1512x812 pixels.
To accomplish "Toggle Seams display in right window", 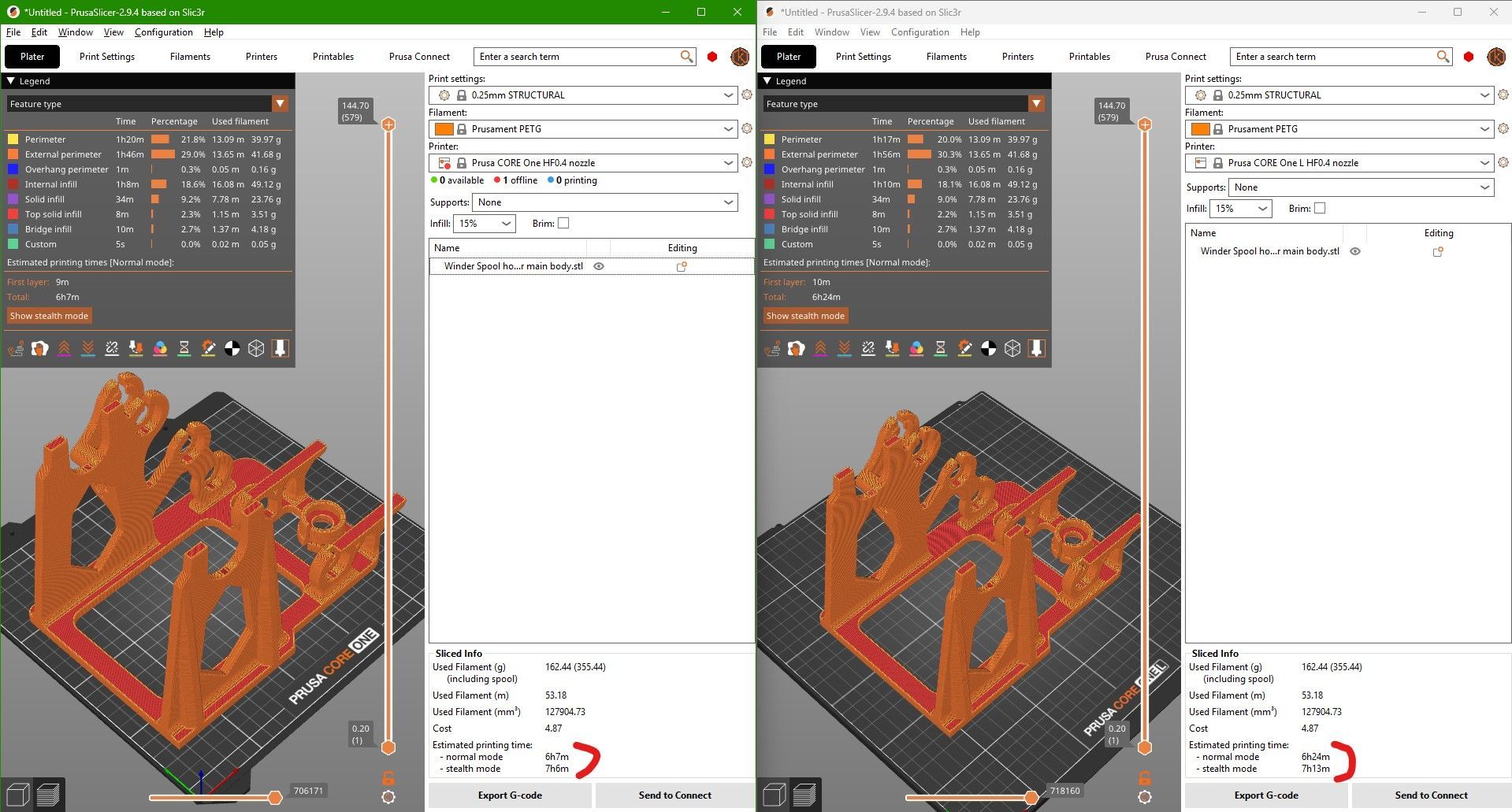I will click(868, 348).
